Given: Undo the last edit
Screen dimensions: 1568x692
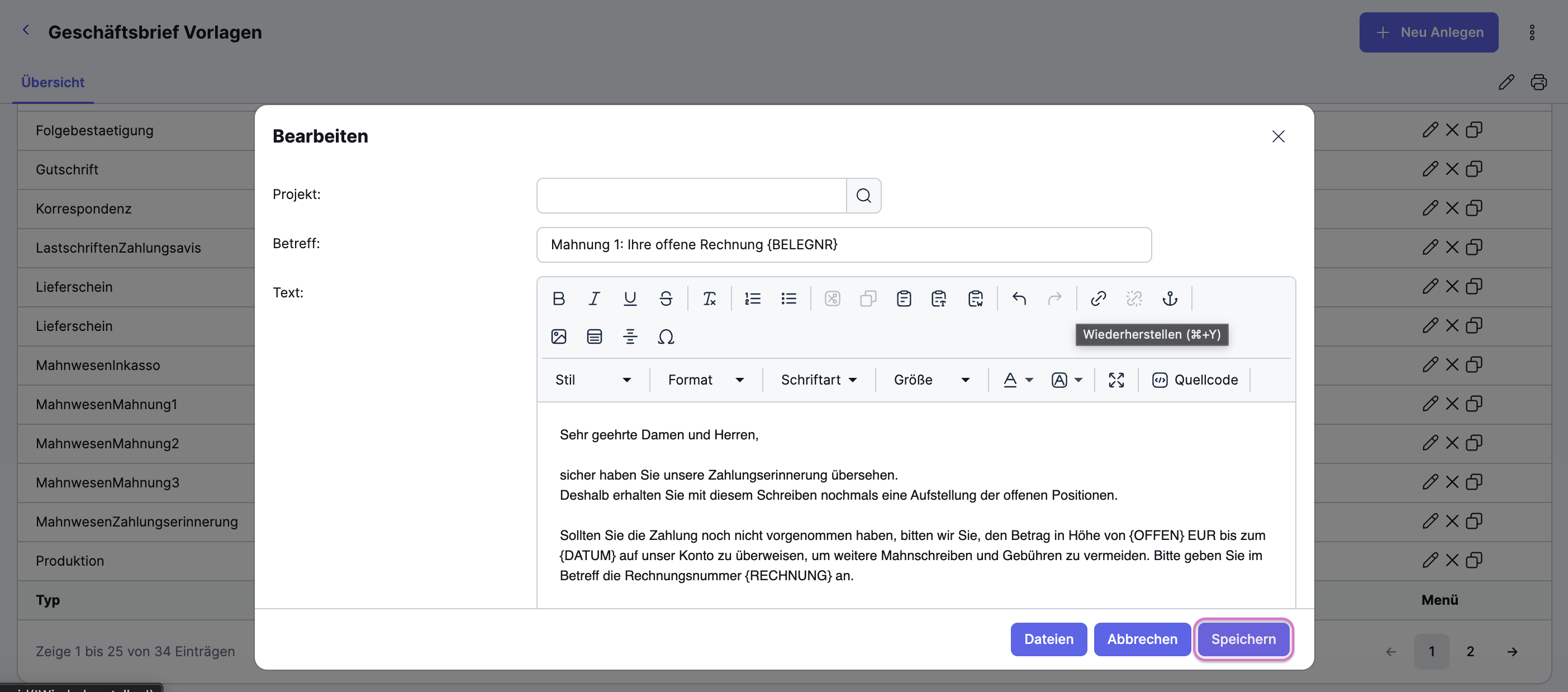Looking at the screenshot, I should pyautogui.click(x=1019, y=298).
